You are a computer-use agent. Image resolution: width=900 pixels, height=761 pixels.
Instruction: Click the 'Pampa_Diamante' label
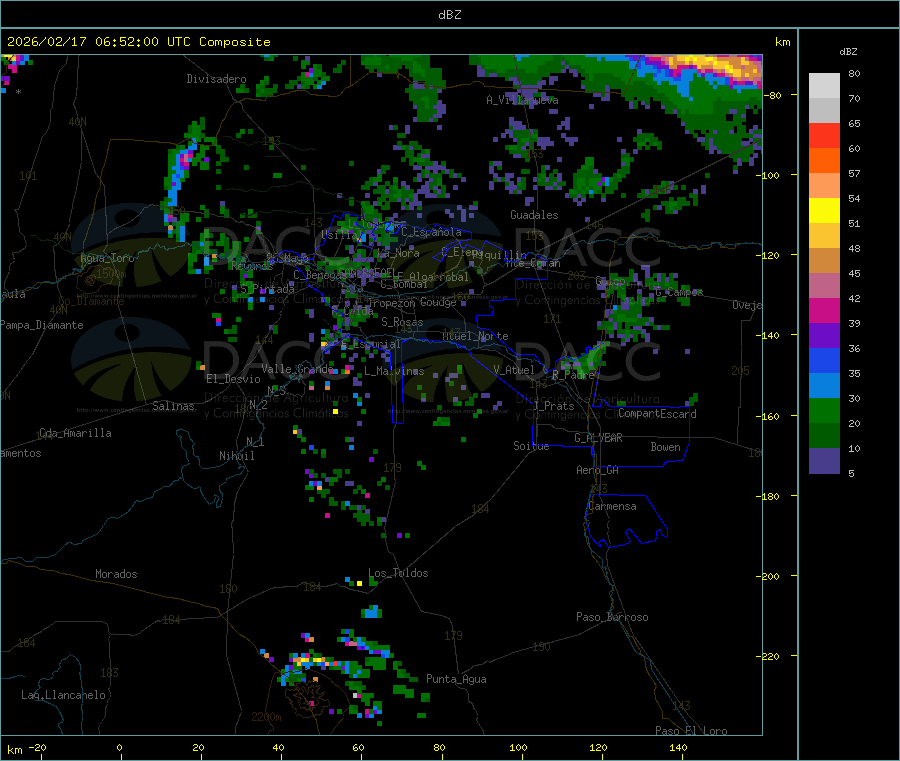click(x=42, y=325)
